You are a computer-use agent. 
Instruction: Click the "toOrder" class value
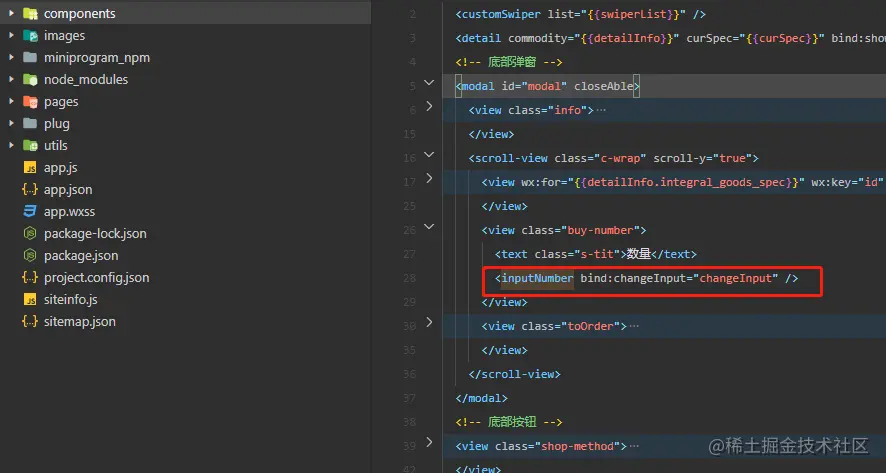[x=590, y=326]
